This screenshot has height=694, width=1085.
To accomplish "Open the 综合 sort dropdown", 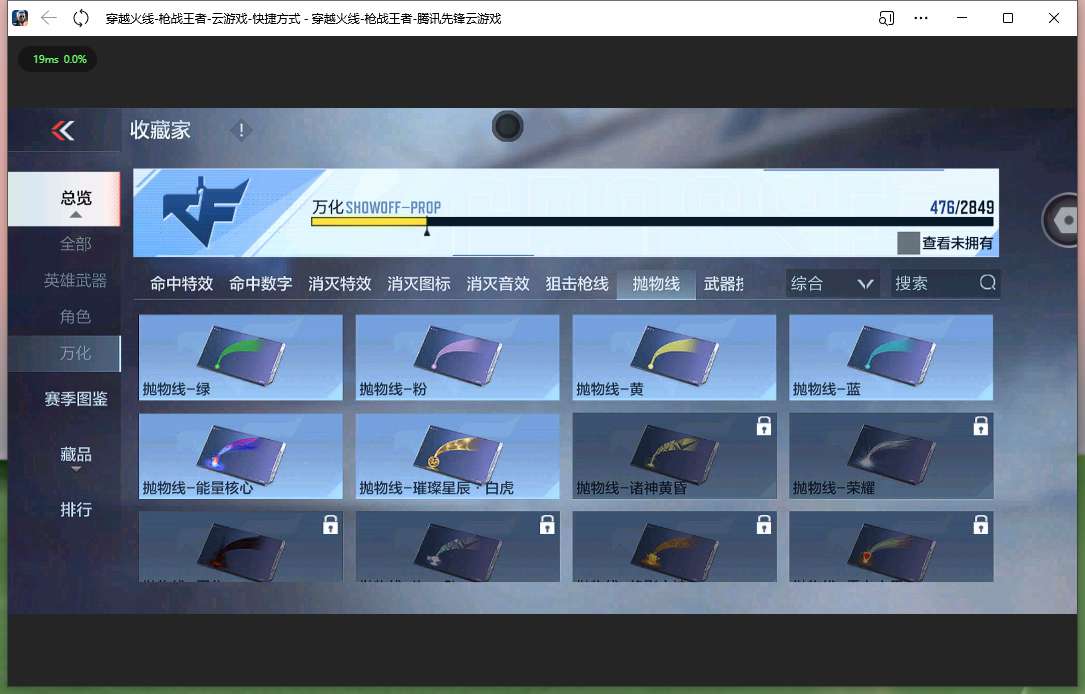I will click(832, 284).
